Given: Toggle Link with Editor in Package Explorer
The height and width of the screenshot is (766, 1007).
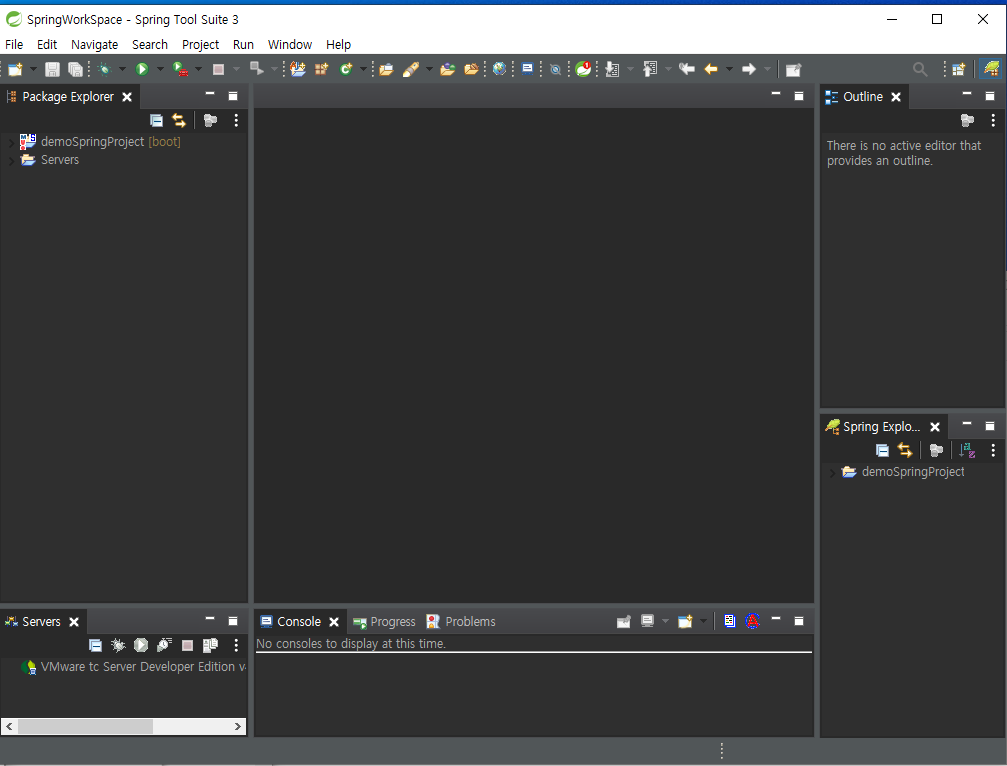Looking at the screenshot, I should point(179,120).
